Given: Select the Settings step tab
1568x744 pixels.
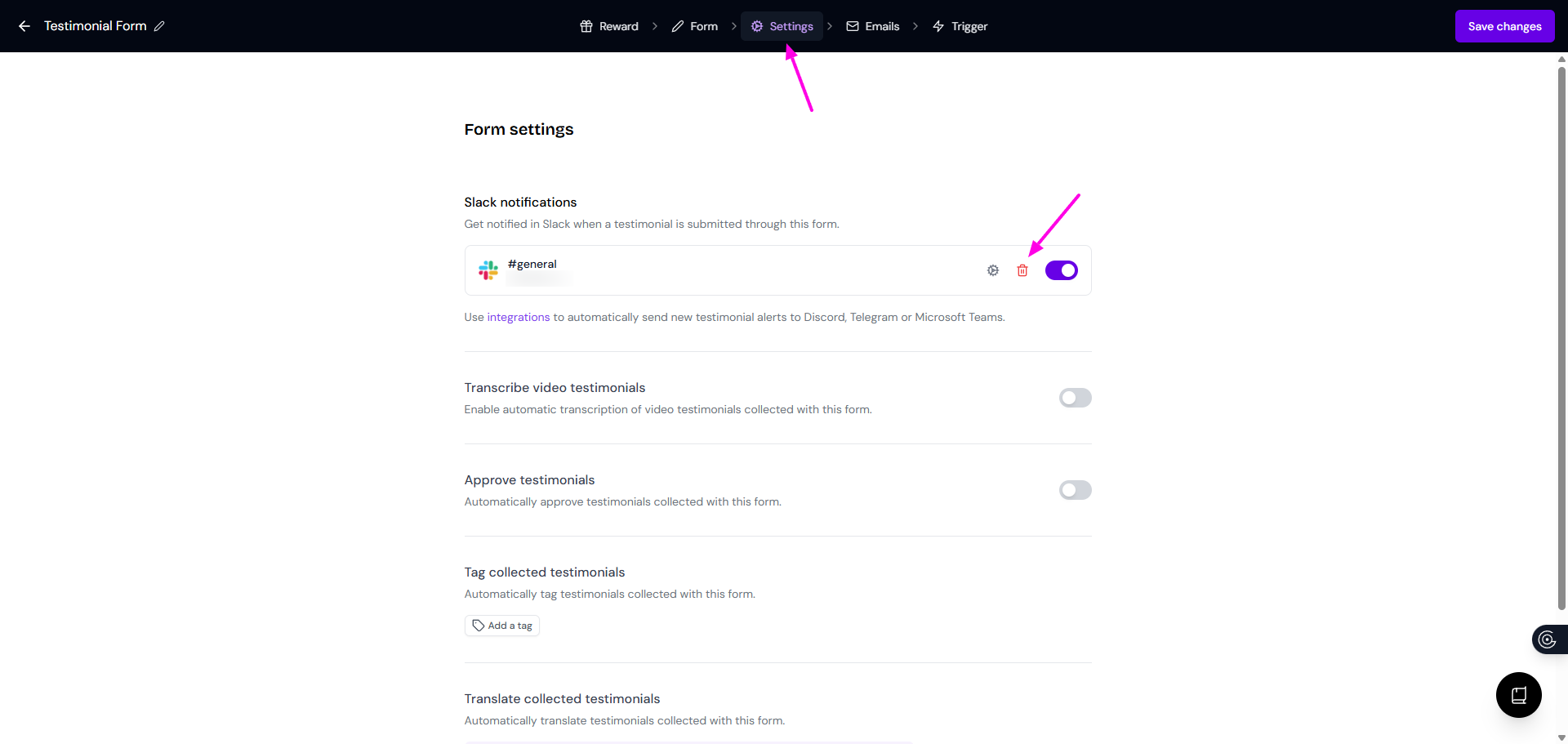Looking at the screenshot, I should pyautogui.click(x=782, y=26).
